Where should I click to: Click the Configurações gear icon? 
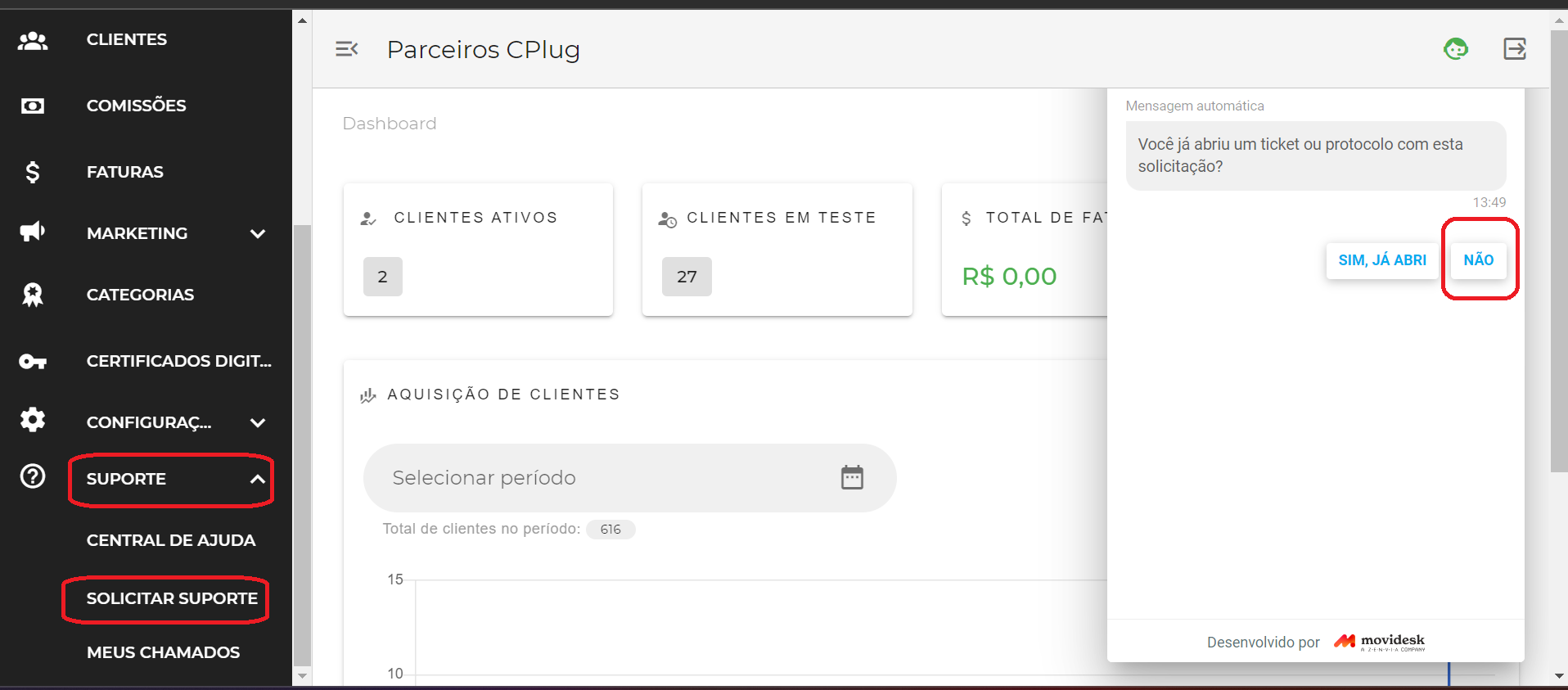(33, 420)
